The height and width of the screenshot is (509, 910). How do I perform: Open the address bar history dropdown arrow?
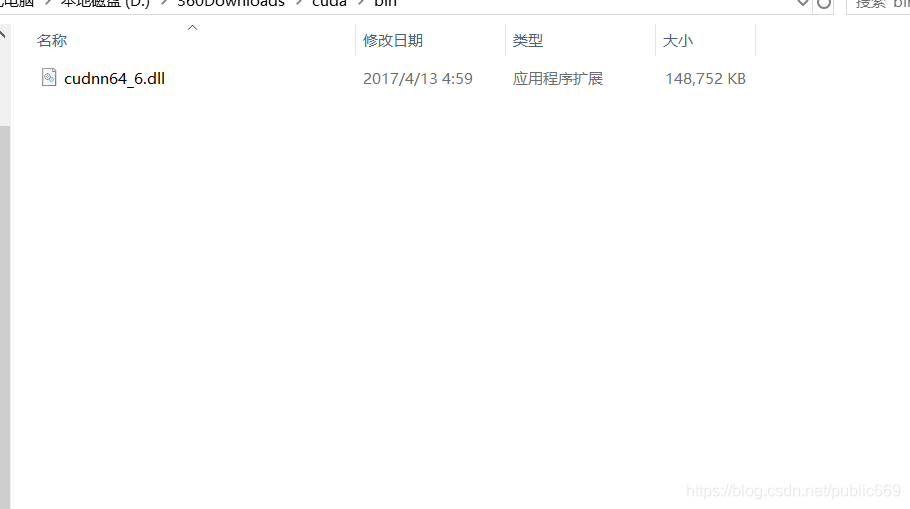[x=803, y=3]
